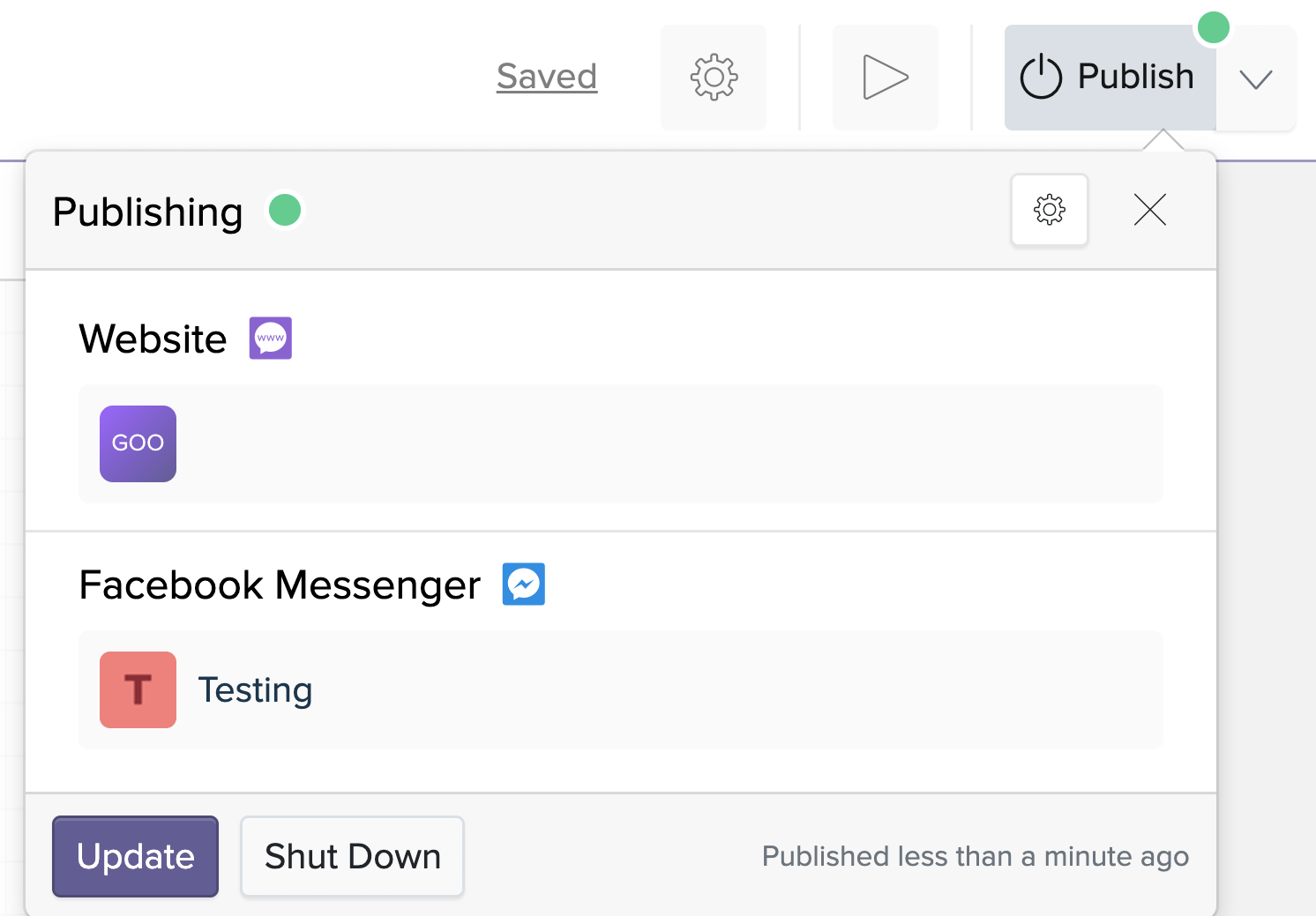1316x916 pixels.
Task: Click the Facebook Messenger heading
Action: [x=280, y=585]
